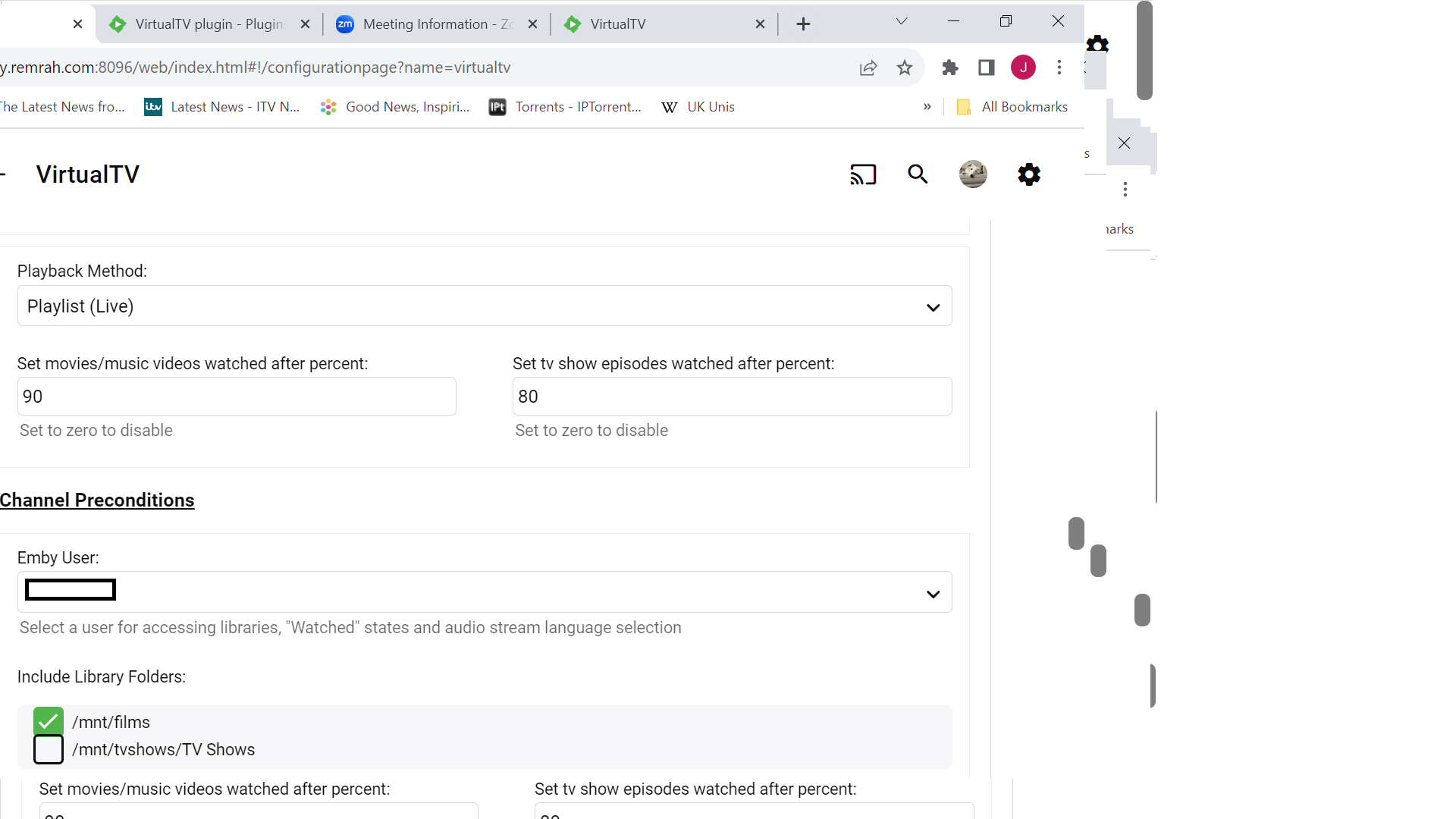1456x819 pixels.
Task: Open the search magnifier icon
Action: (x=918, y=174)
